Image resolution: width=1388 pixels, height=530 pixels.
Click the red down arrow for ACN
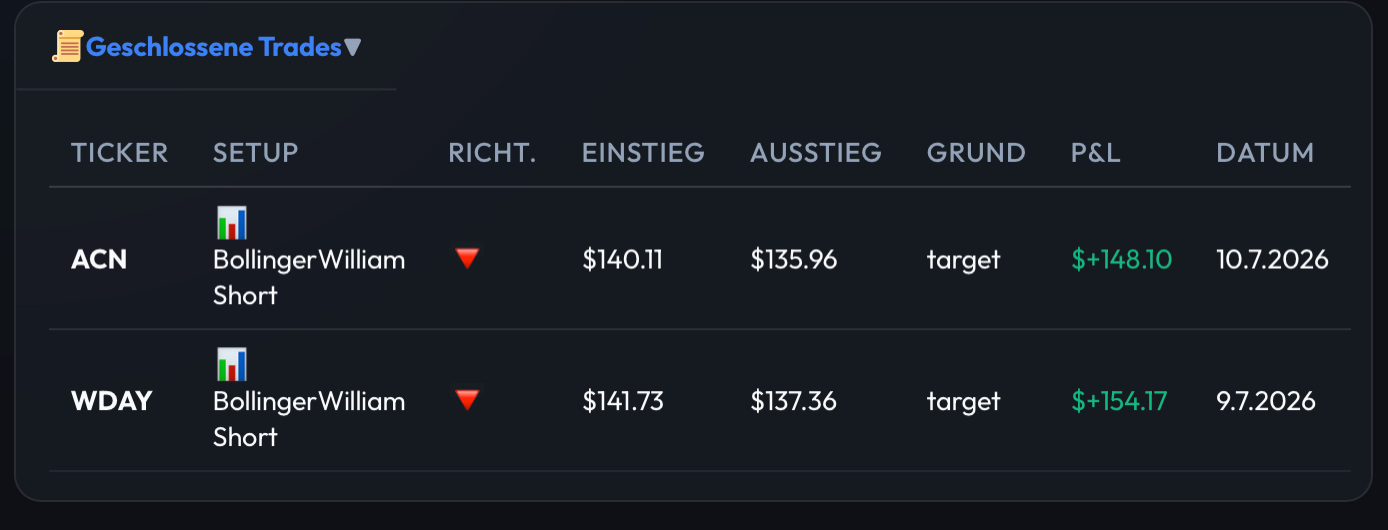pyautogui.click(x=467, y=259)
